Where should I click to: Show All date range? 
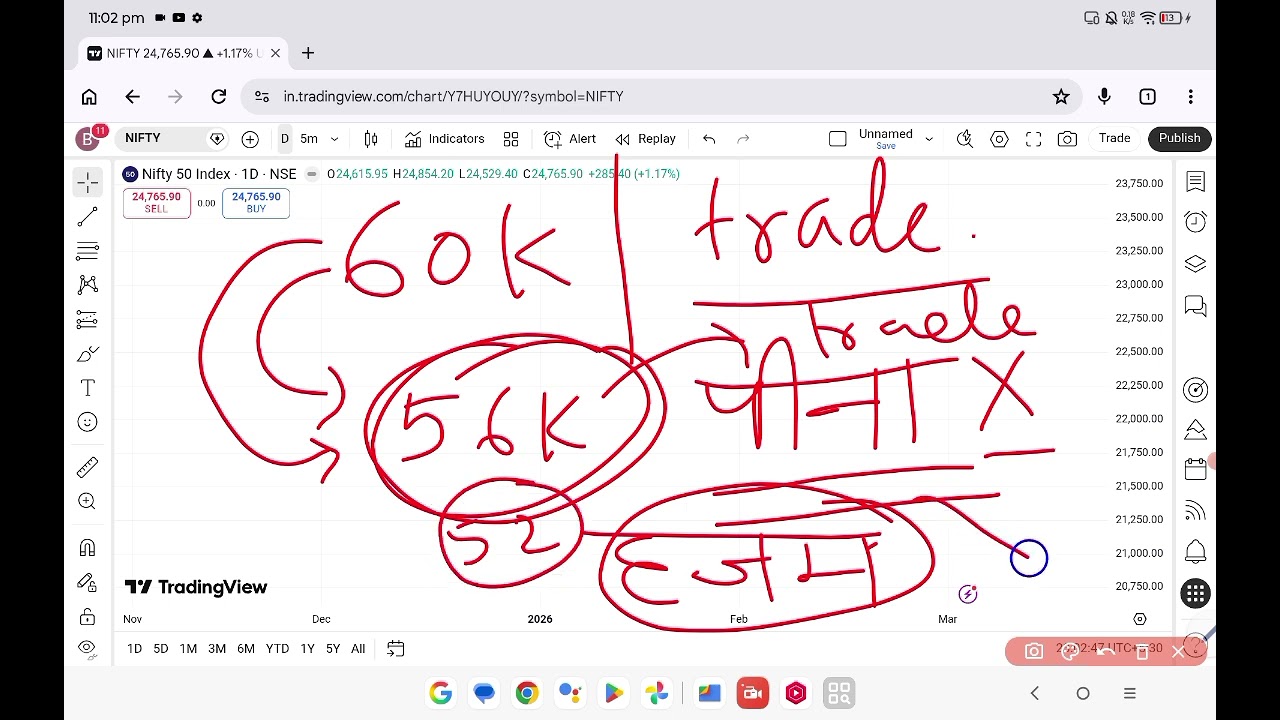pyautogui.click(x=358, y=649)
